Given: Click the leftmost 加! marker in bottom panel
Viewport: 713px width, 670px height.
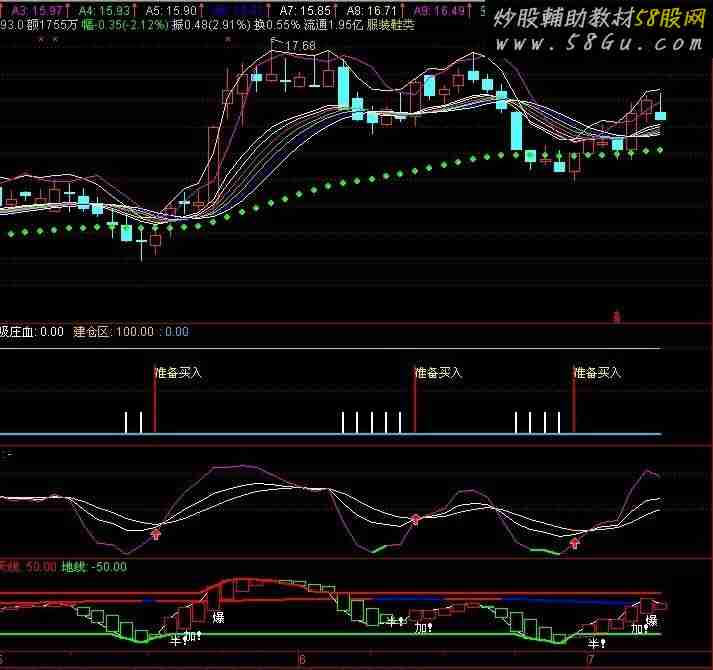Looking at the screenshot, I should [x=193, y=635].
